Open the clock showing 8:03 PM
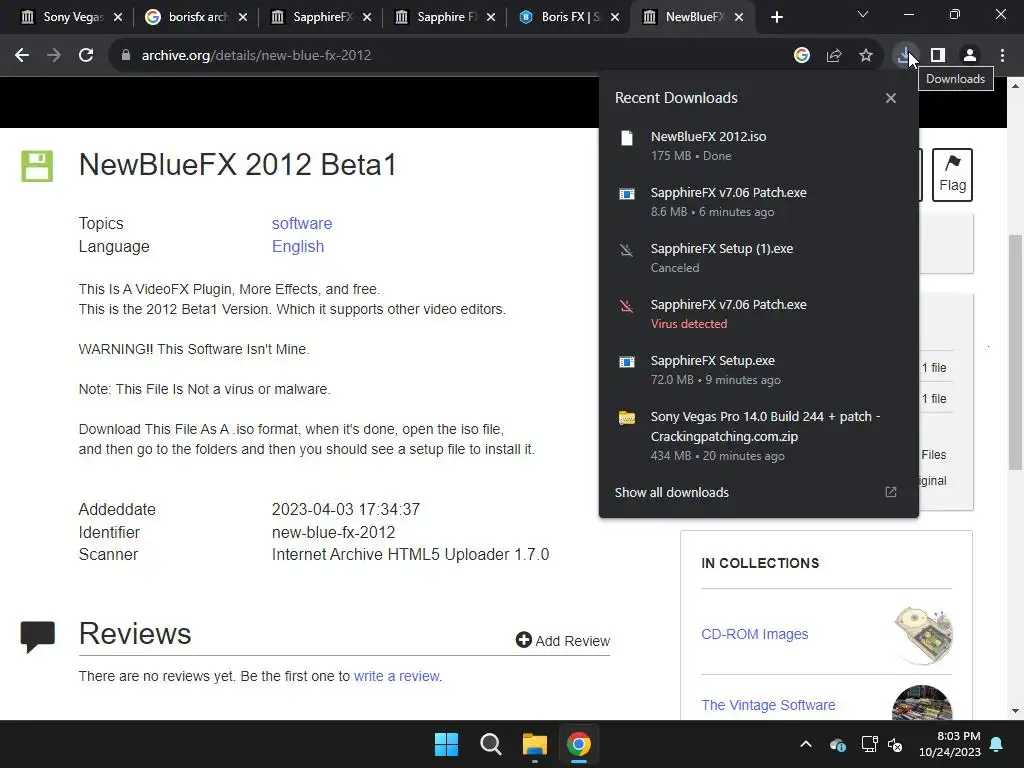1024x768 pixels. pos(950,744)
